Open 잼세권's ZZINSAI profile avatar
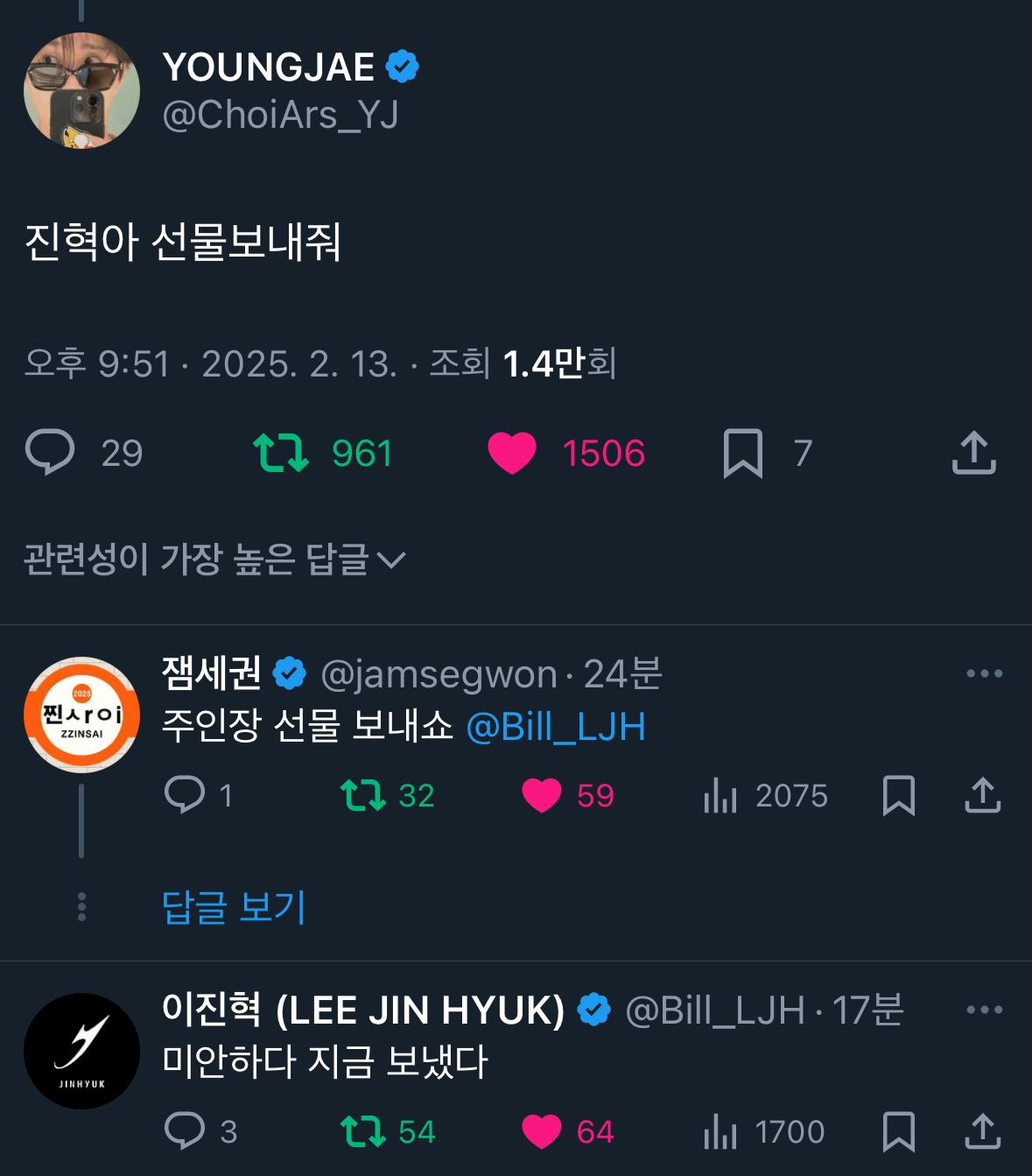Screen dimensions: 1032x1176 coord(81,715)
